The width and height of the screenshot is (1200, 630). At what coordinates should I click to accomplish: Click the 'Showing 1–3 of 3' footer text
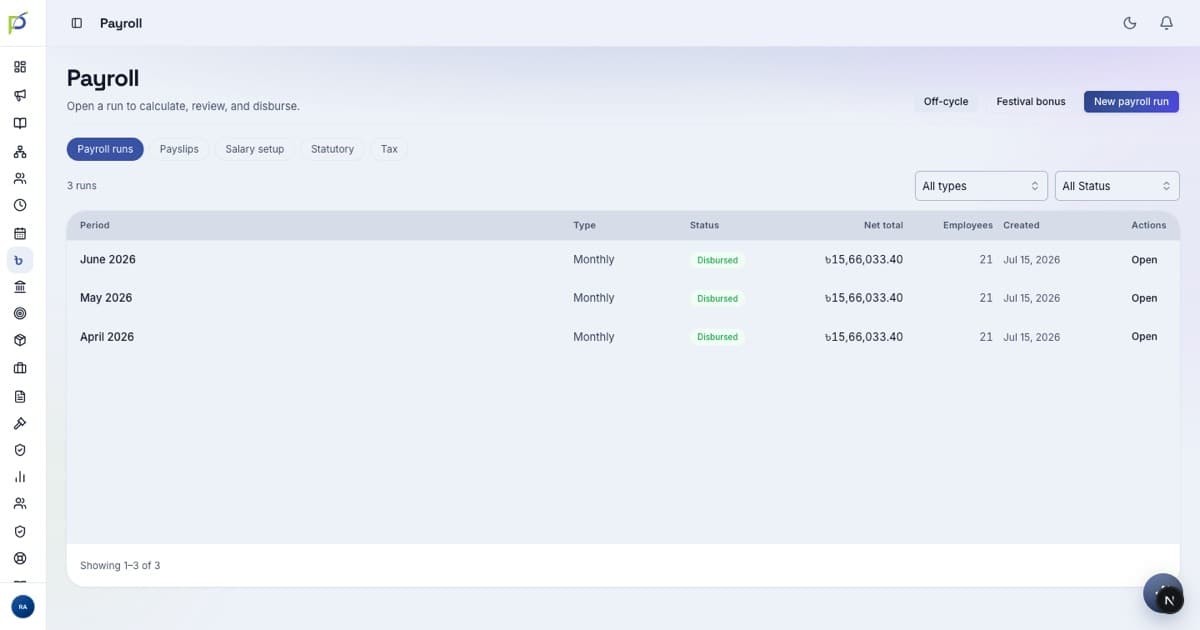(x=120, y=566)
